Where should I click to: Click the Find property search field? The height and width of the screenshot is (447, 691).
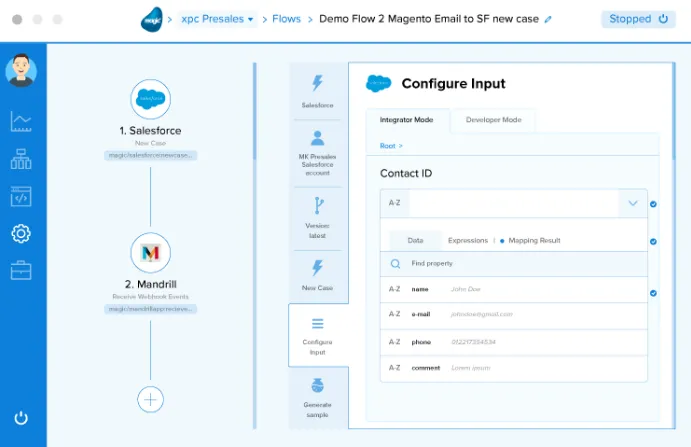click(514, 264)
